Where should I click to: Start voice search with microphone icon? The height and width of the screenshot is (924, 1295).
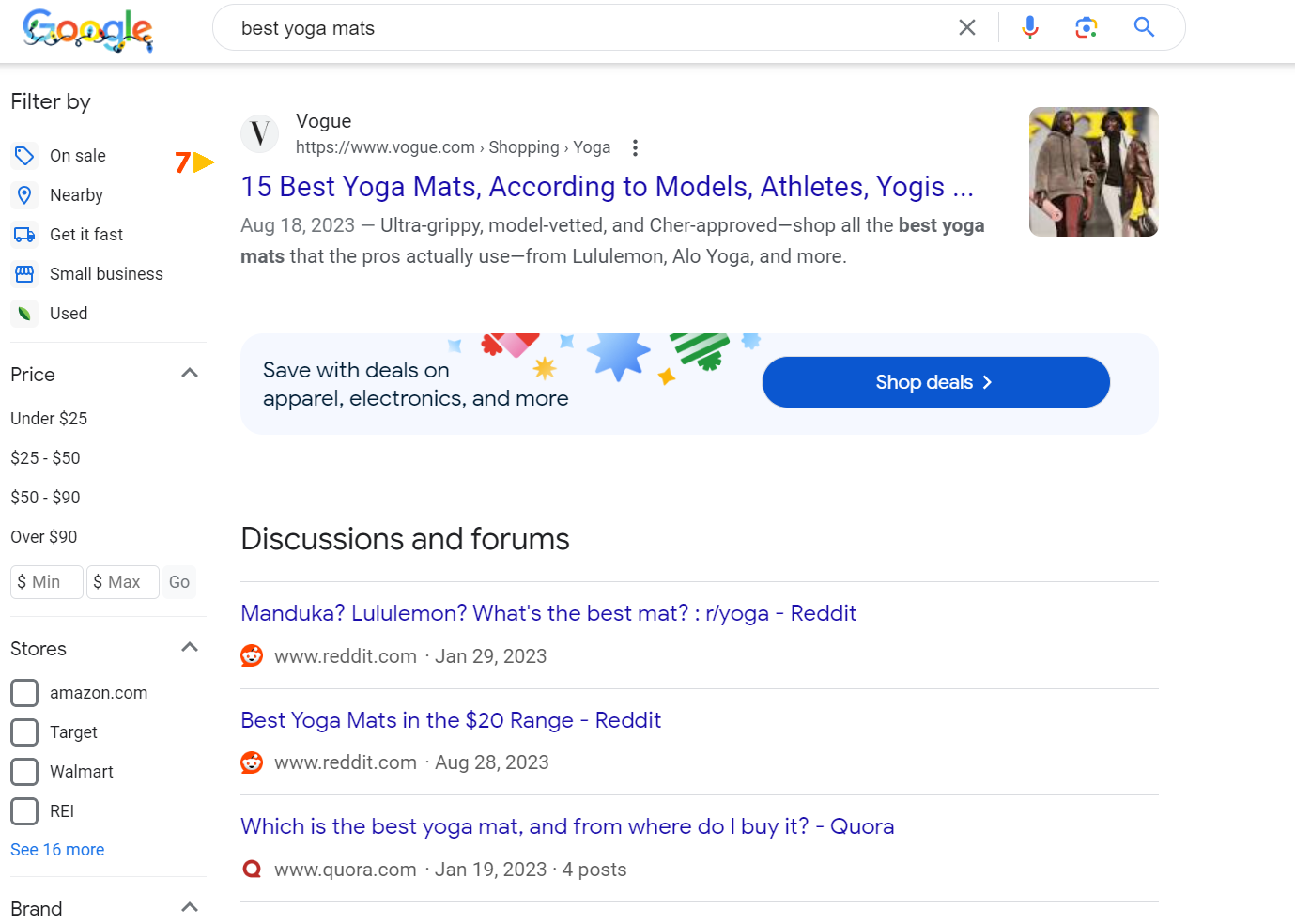click(1030, 28)
